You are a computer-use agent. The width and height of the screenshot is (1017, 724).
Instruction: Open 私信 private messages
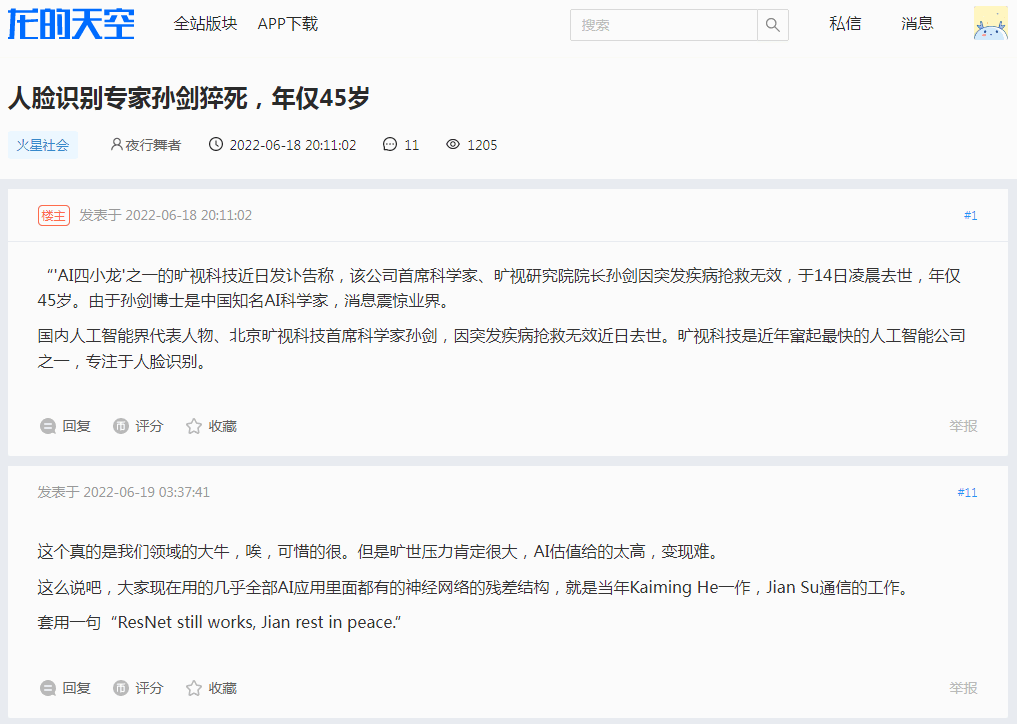pyautogui.click(x=845, y=24)
